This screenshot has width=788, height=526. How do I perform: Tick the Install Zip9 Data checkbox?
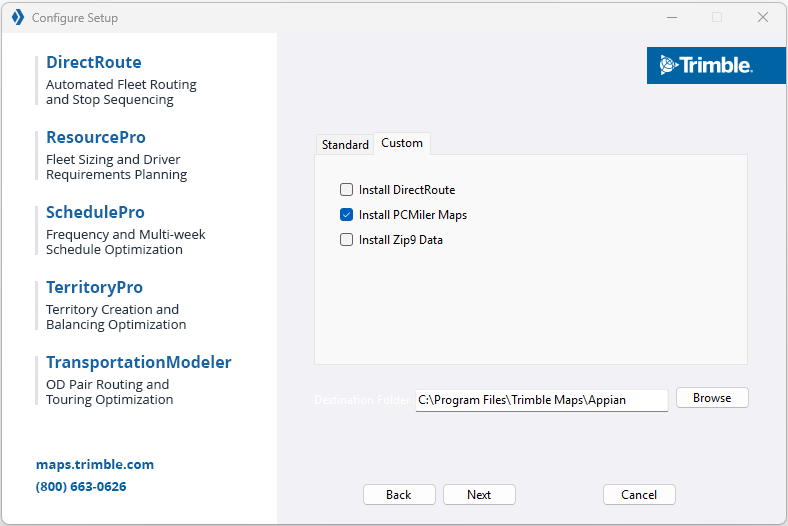coord(346,240)
